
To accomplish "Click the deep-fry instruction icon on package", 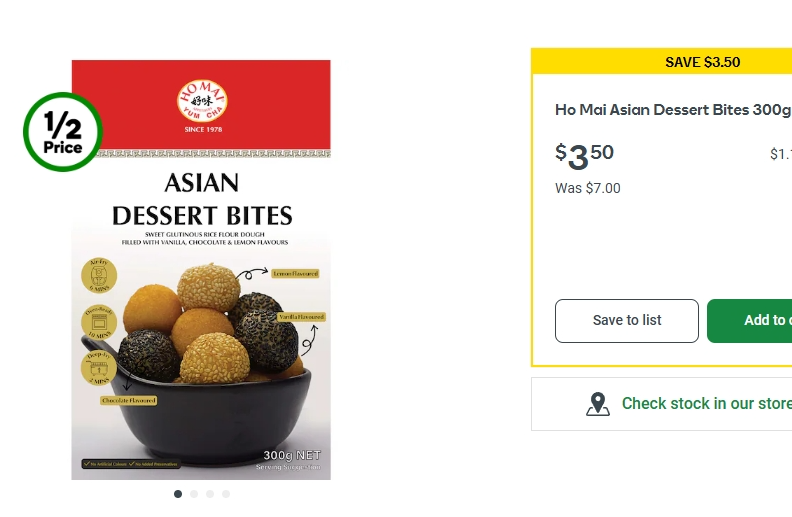I will point(99,368).
